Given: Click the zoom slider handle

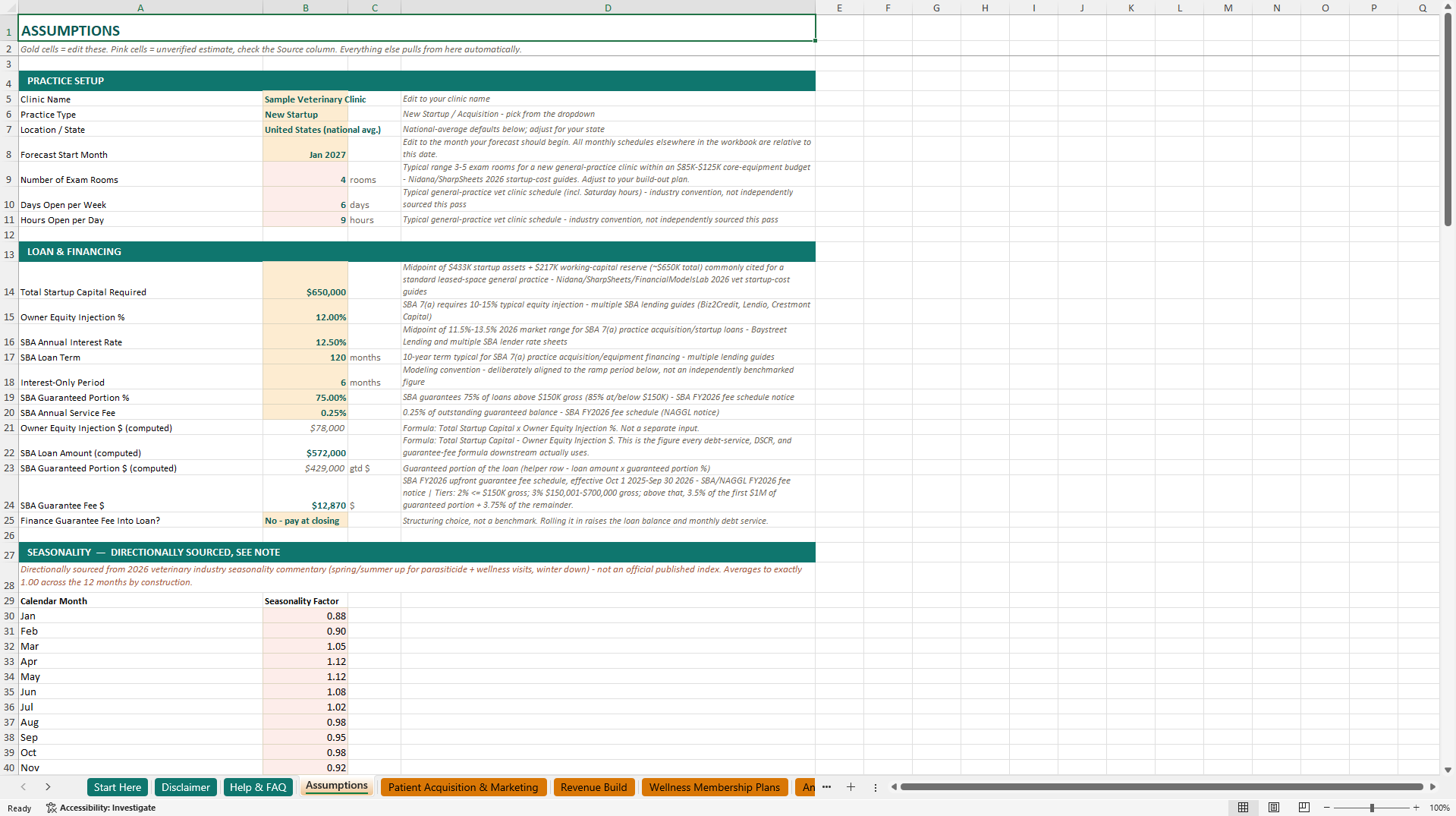Looking at the screenshot, I should coord(1371,808).
